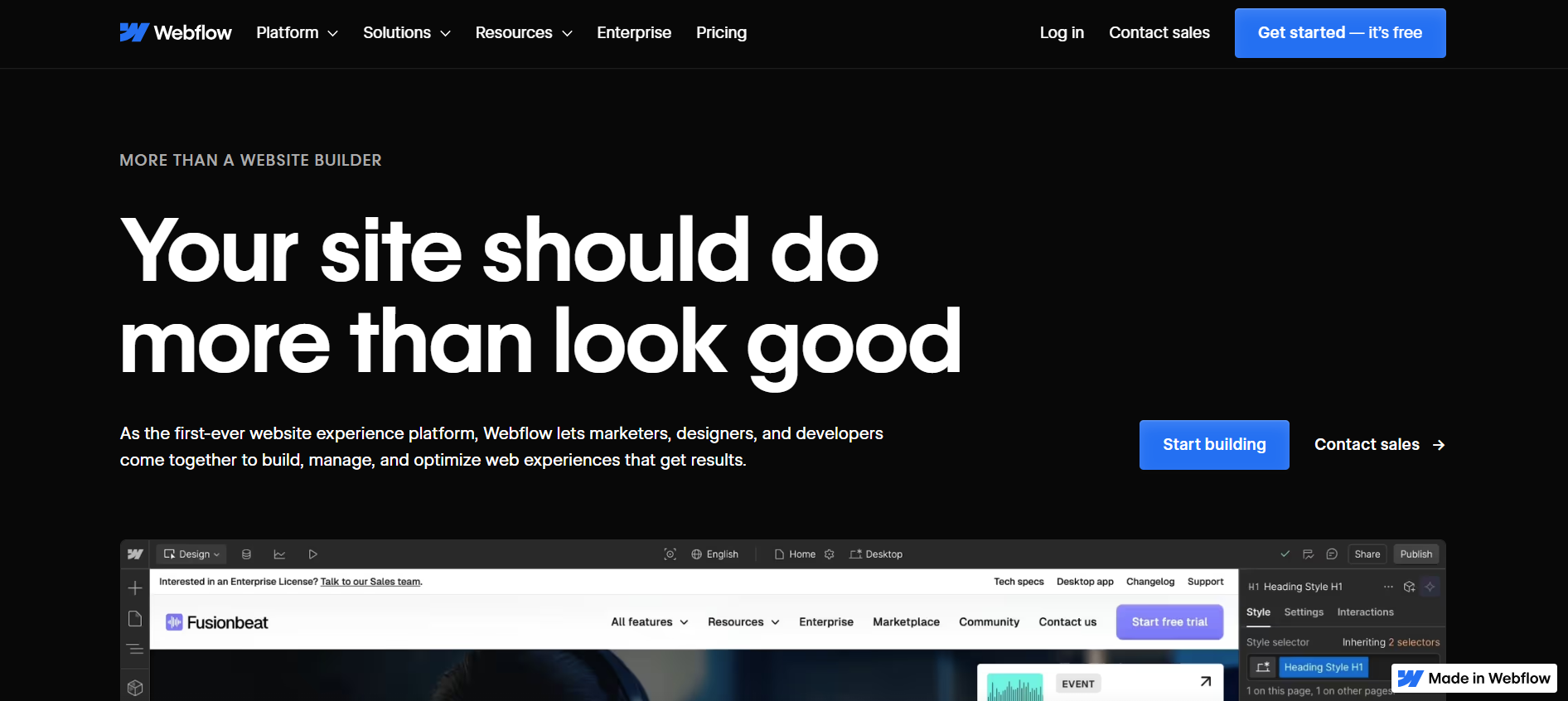Click Support link
1568x701 pixels.
click(x=1205, y=582)
